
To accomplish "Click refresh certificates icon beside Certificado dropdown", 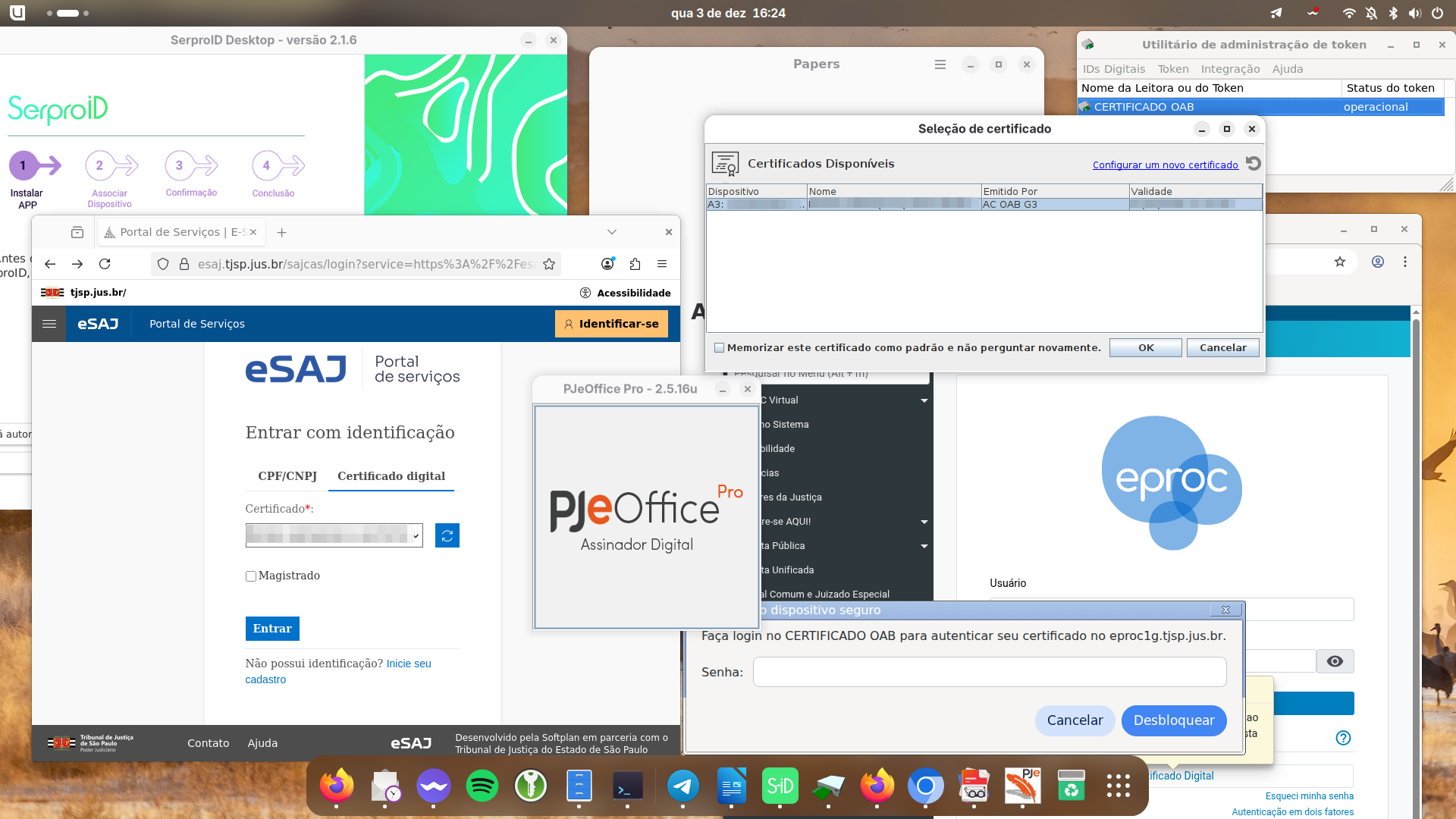I will (x=447, y=535).
